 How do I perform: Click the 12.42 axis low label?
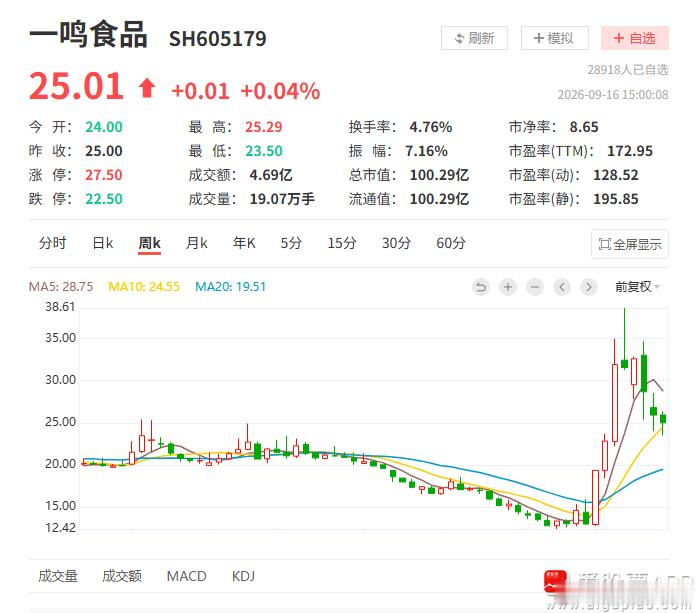pos(60,528)
